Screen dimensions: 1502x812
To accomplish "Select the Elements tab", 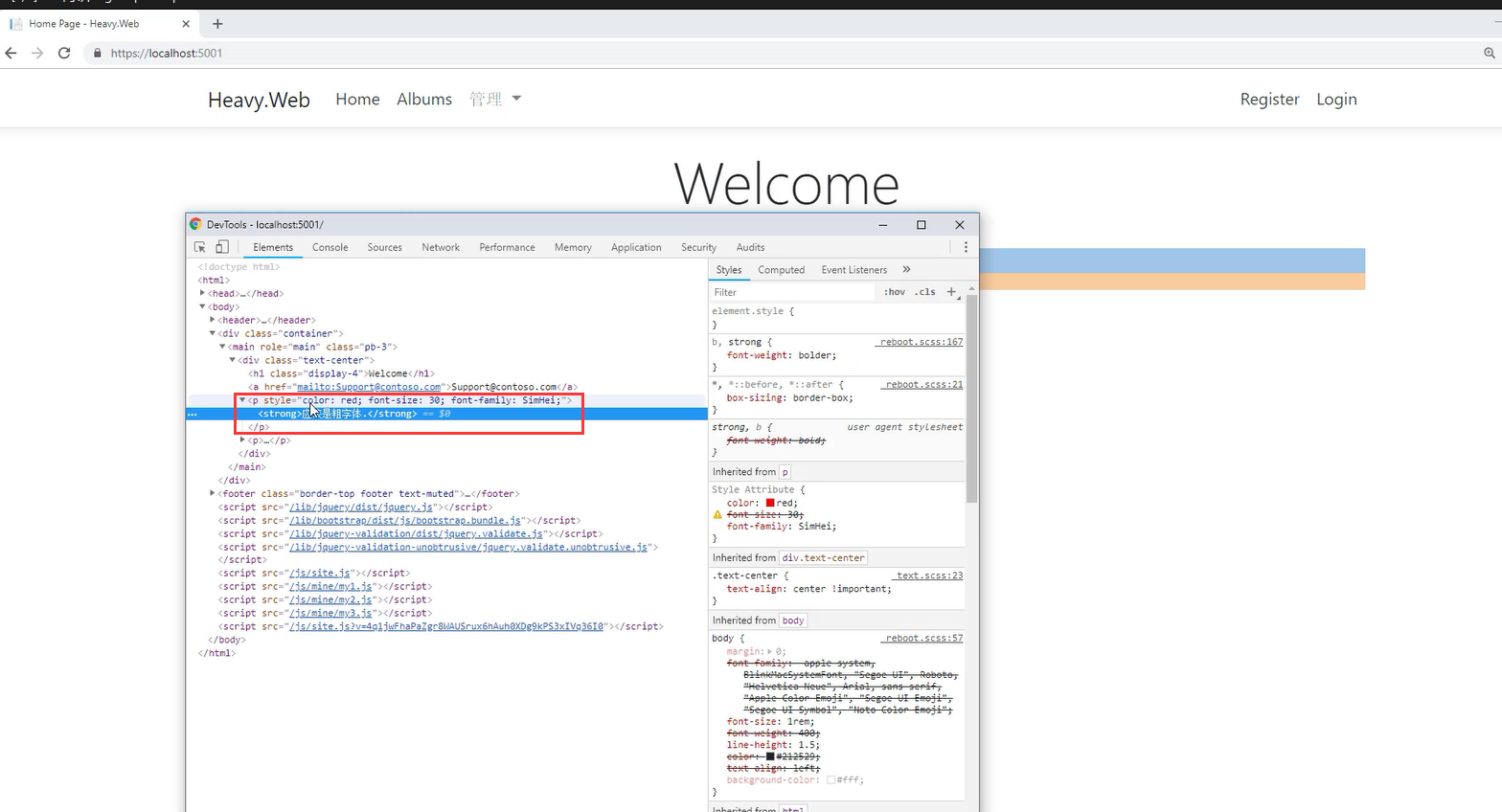I will click(x=273, y=247).
